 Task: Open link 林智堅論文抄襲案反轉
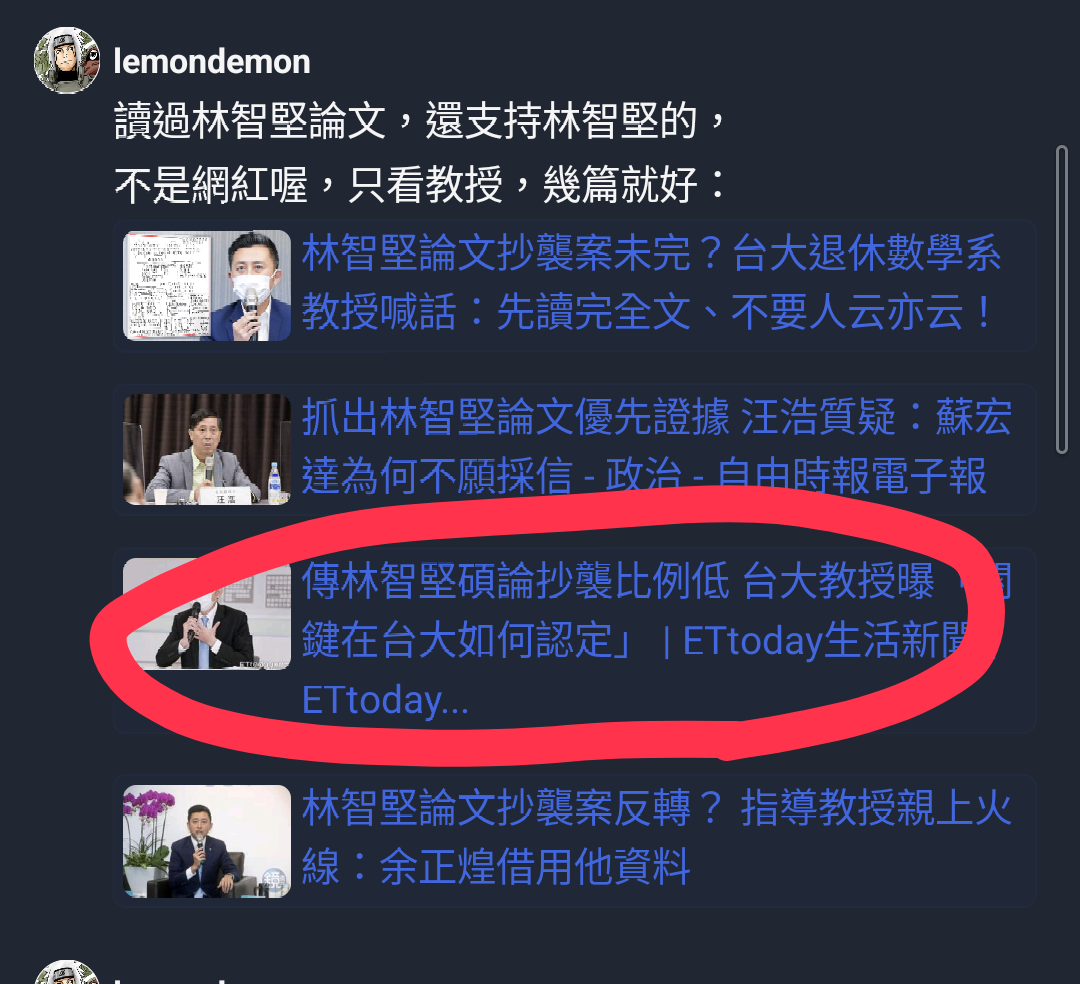(656, 837)
